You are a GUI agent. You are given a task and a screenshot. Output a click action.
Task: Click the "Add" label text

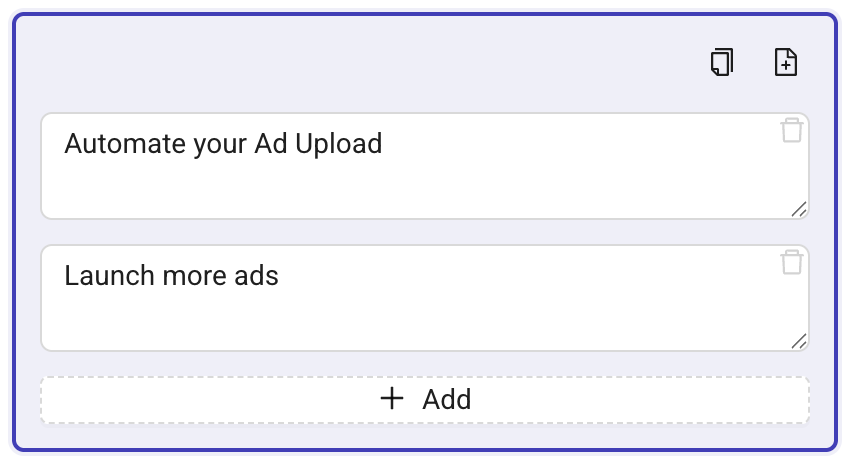pos(446,400)
